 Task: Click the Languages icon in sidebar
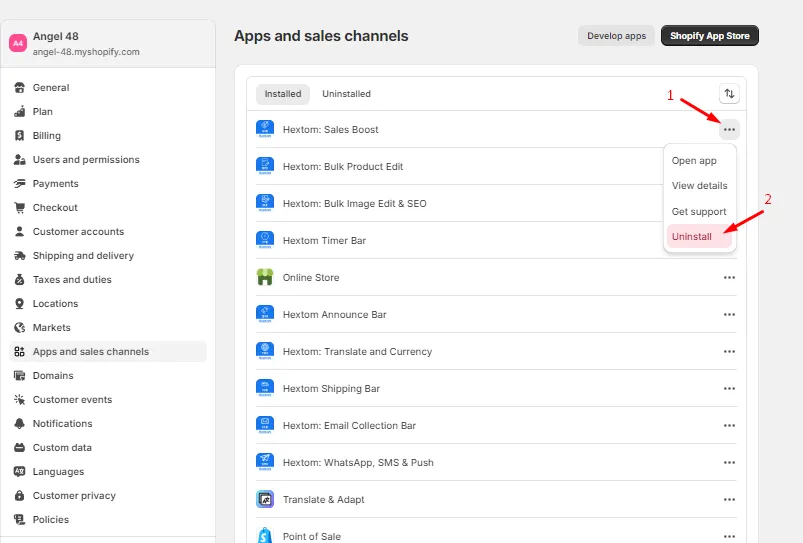coord(19,471)
